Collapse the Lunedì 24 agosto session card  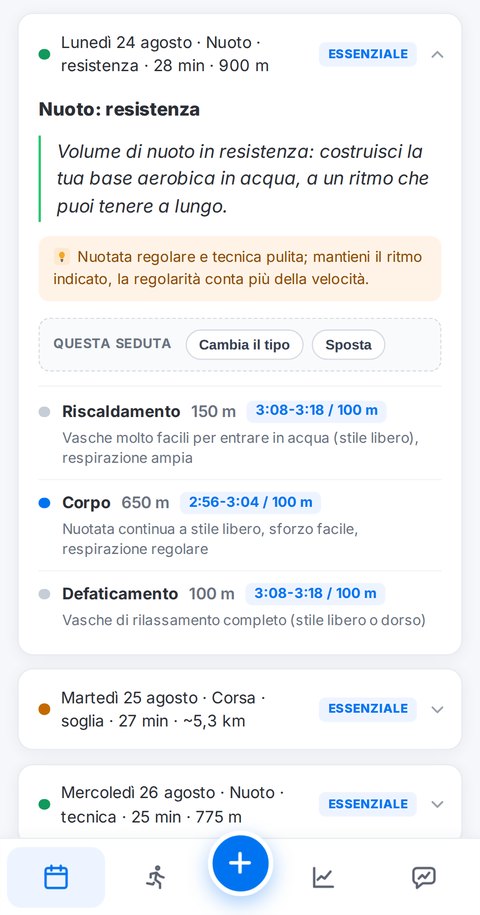coord(437,54)
